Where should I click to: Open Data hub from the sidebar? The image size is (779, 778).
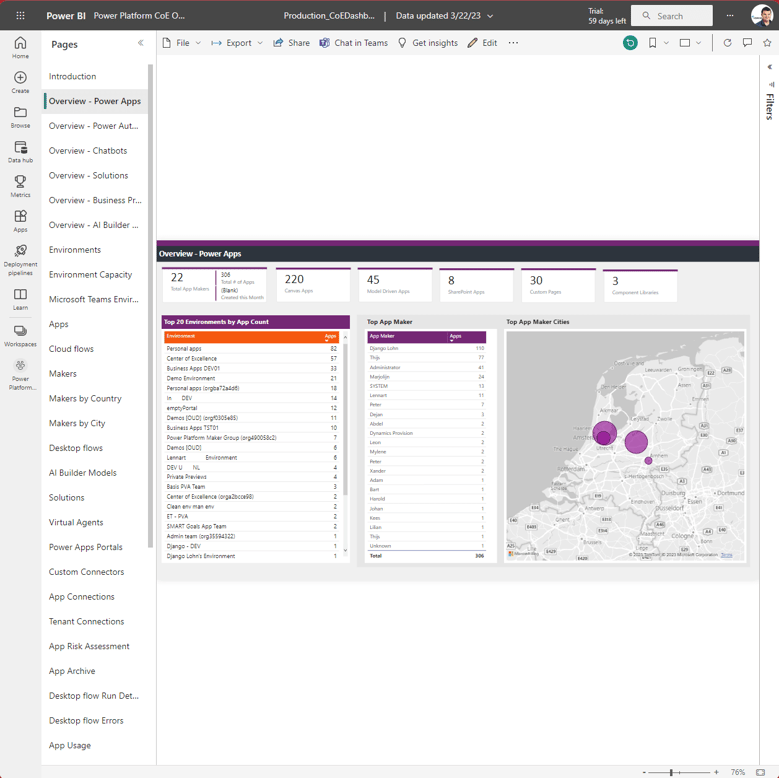20,152
